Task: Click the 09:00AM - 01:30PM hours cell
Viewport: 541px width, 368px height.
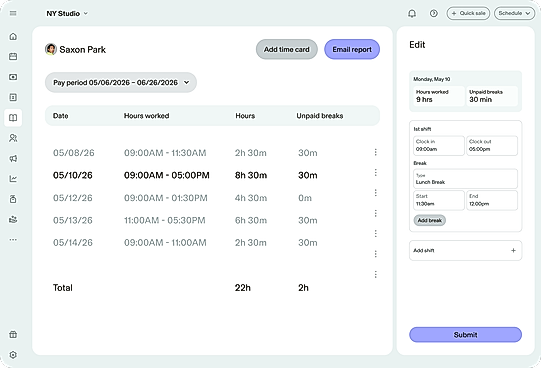Action: (166, 198)
